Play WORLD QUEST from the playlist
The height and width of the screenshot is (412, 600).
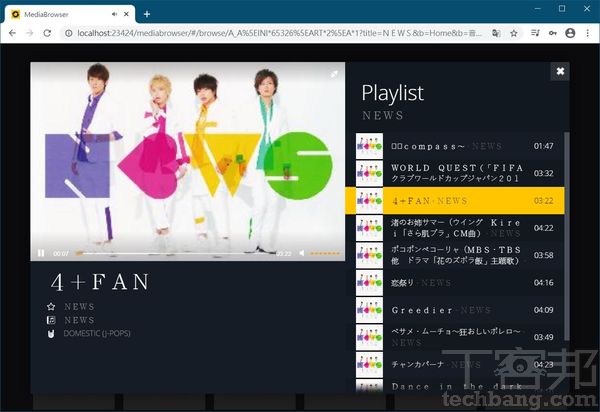457,172
